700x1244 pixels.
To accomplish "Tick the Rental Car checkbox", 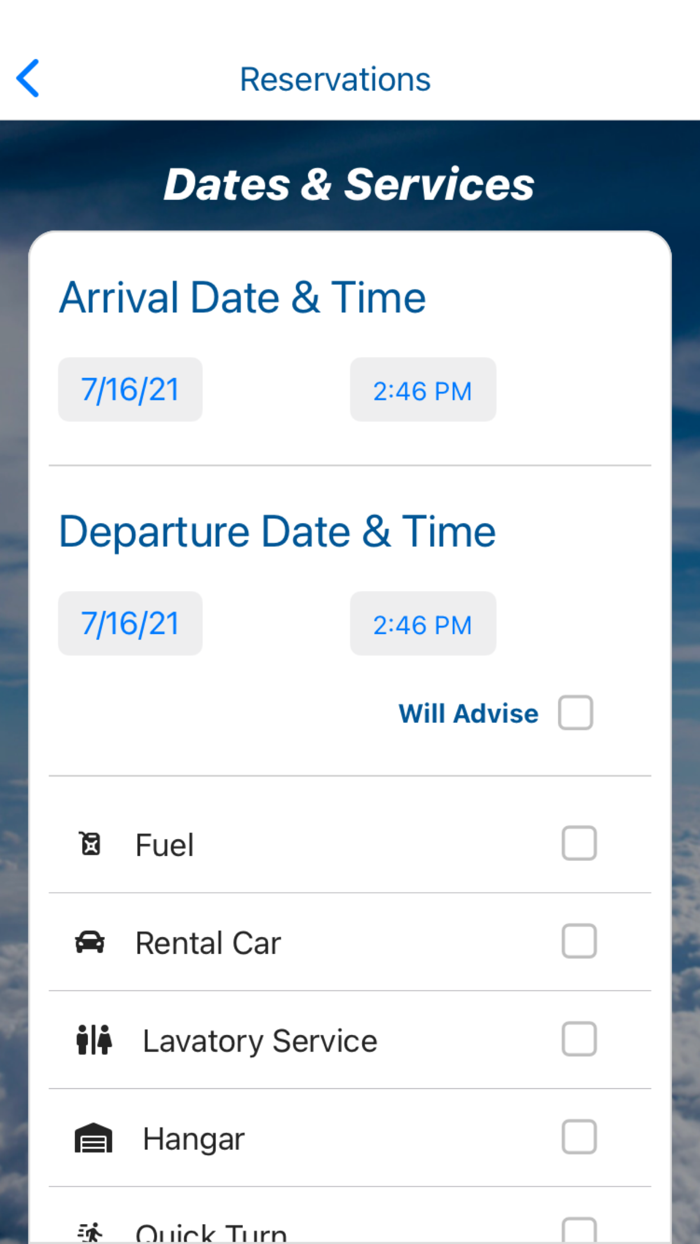I will (x=578, y=941).
